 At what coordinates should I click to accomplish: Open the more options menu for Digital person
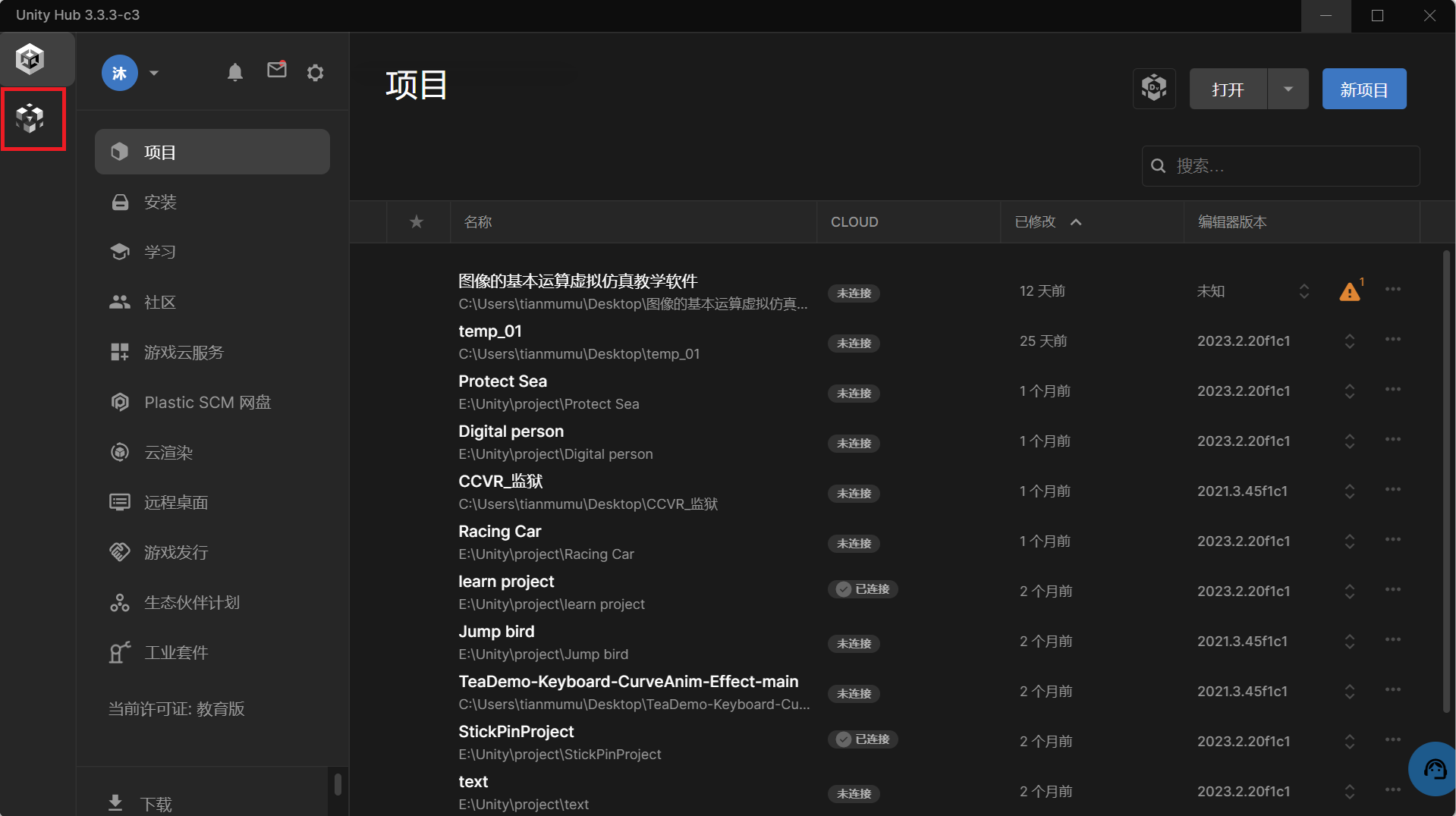tap(1393, 440)
